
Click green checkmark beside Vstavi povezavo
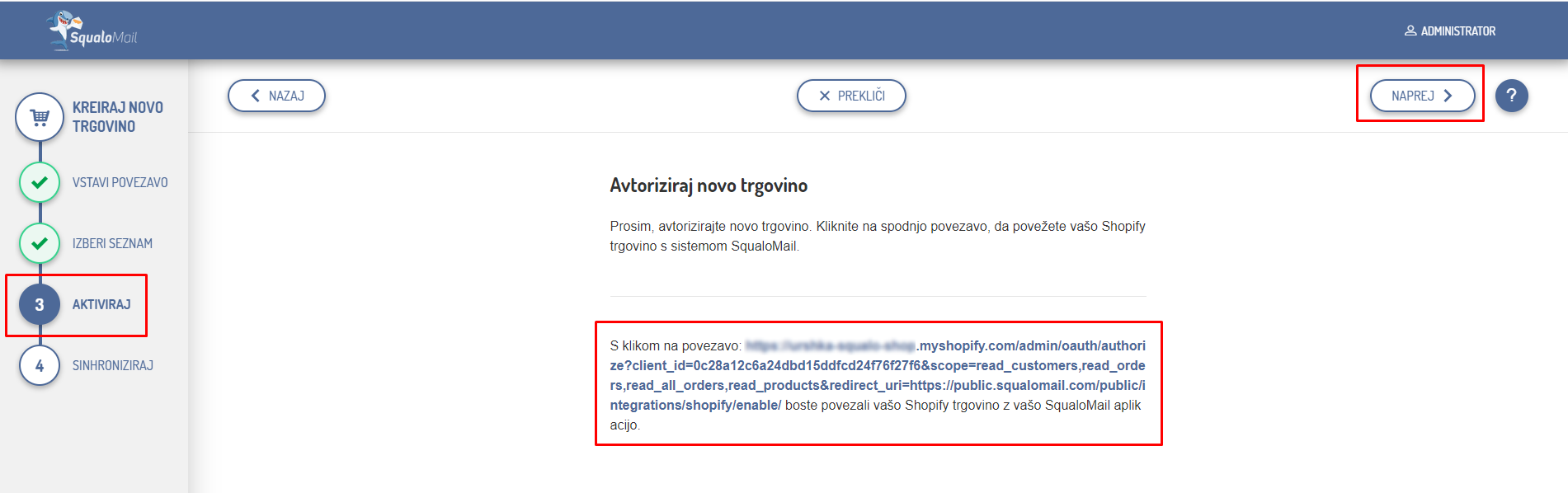pyautogui.click(x=40, y=182)
